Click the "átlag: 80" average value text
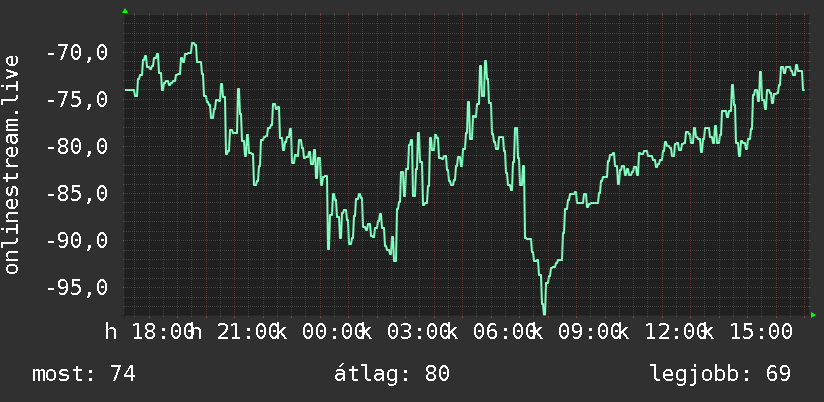Viewport: 824px width, 402px height. pyautogui.click(x=392, y=374)
